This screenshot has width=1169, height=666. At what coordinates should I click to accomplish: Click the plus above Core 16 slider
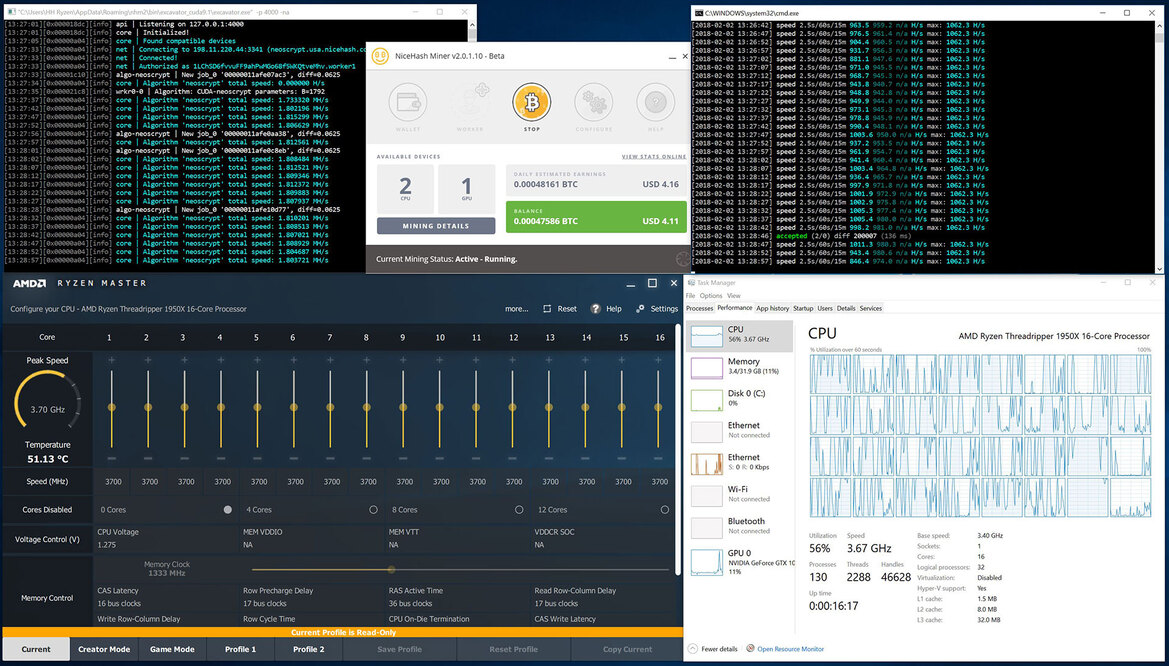[658, 360]
